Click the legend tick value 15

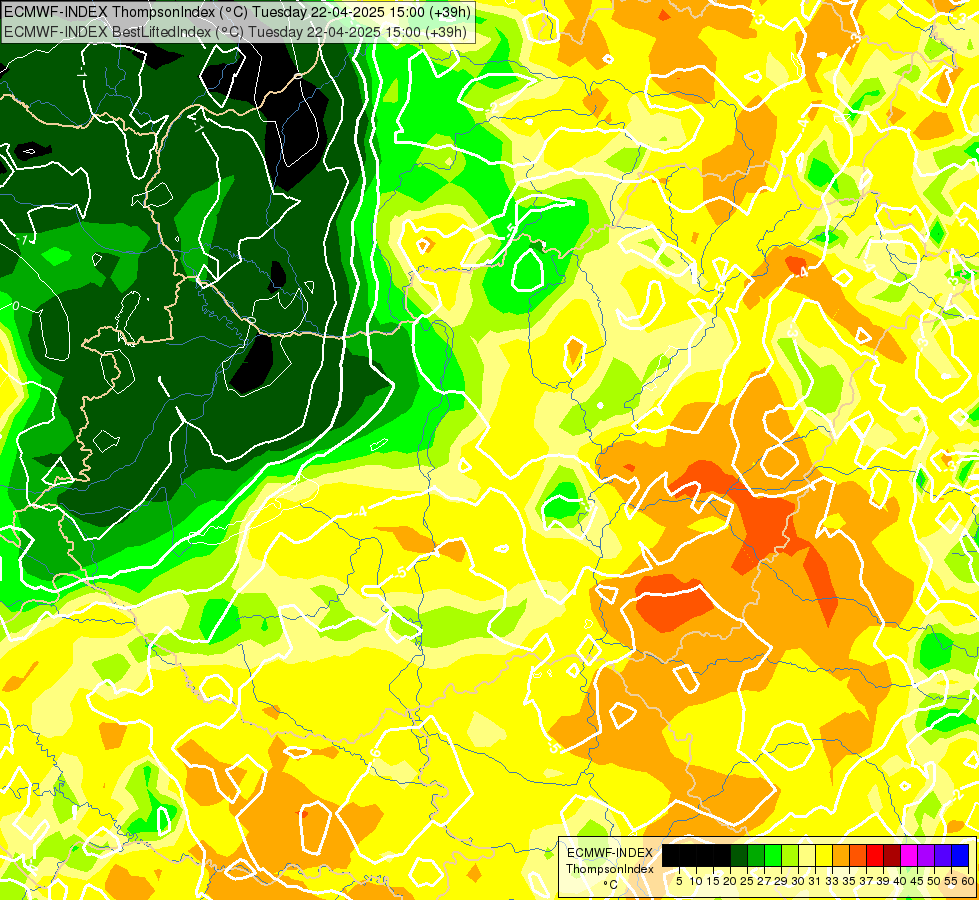[713, 881]
